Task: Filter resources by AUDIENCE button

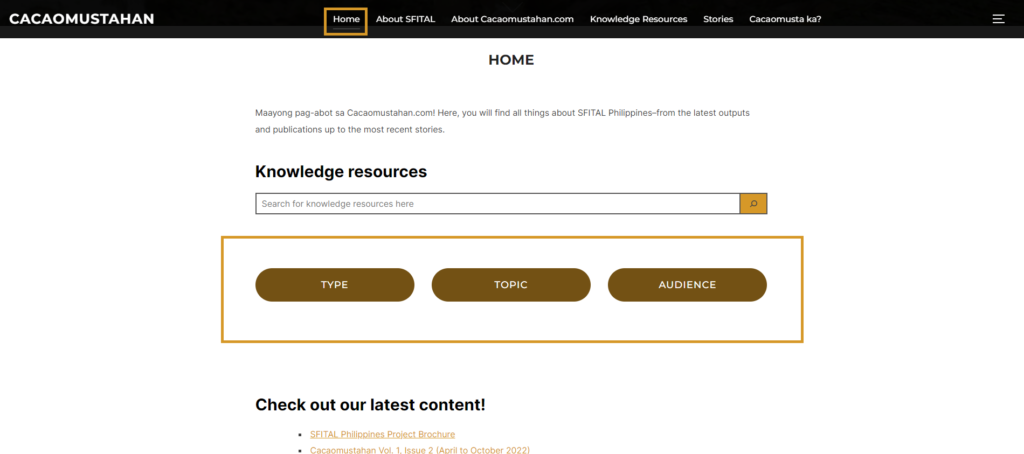Action: pyautogui.click(x=687, y=285)
